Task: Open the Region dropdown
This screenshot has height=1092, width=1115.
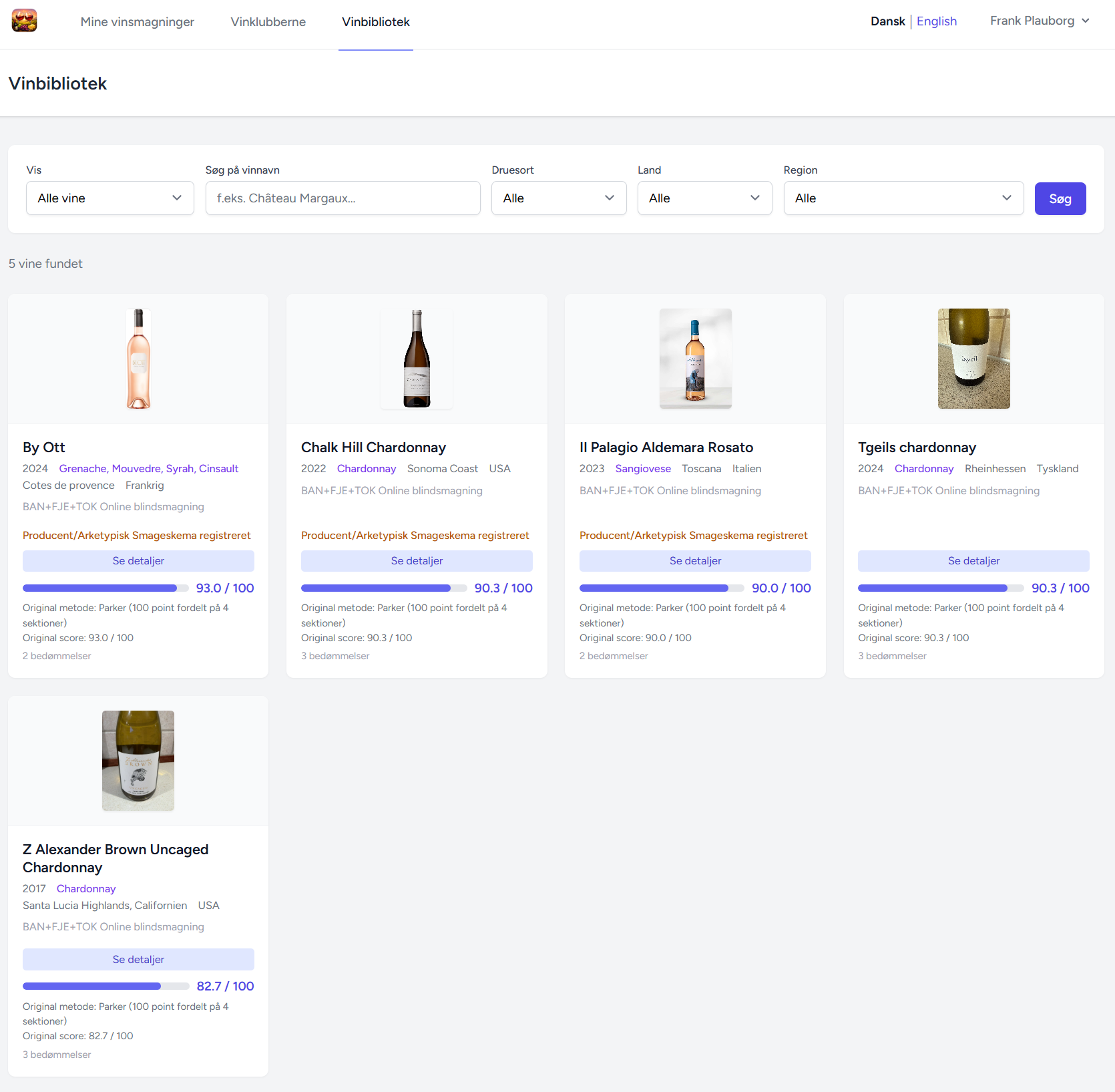Action: point(904,198)
